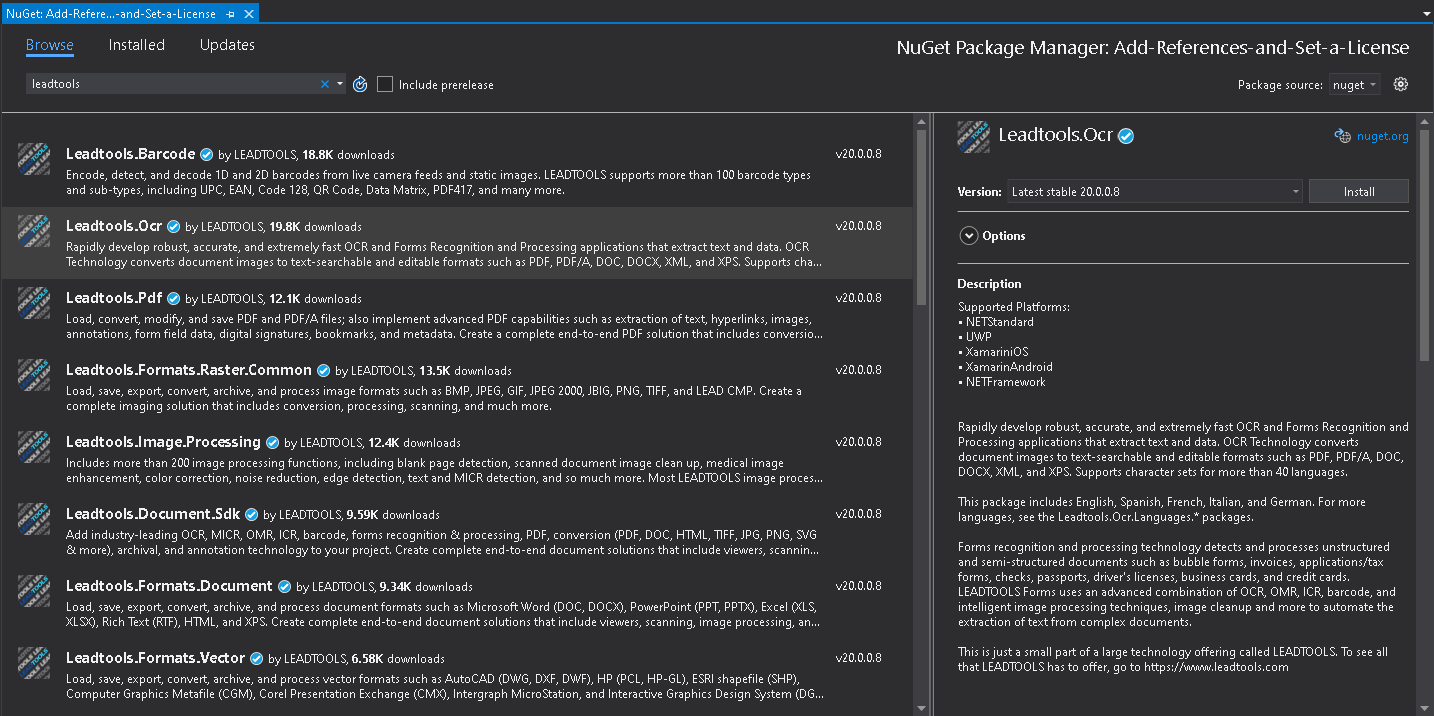Click verified badge in Leadtools.Ocr details header
Screen dimensions: 1434x716
click(1126, 136)
